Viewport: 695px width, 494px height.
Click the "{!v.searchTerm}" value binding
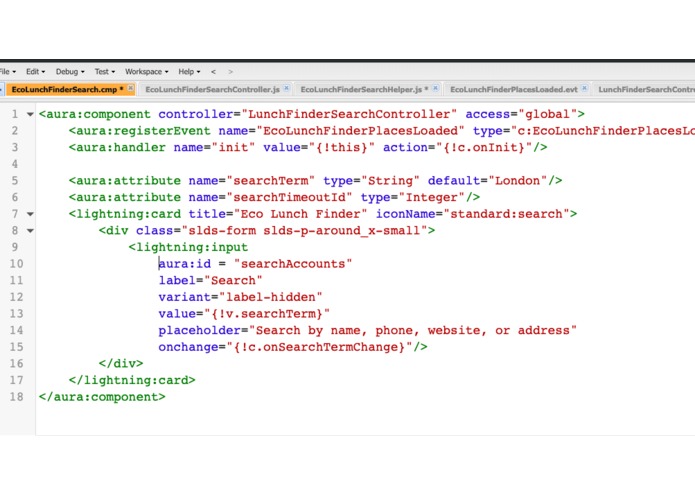[267, 314]
